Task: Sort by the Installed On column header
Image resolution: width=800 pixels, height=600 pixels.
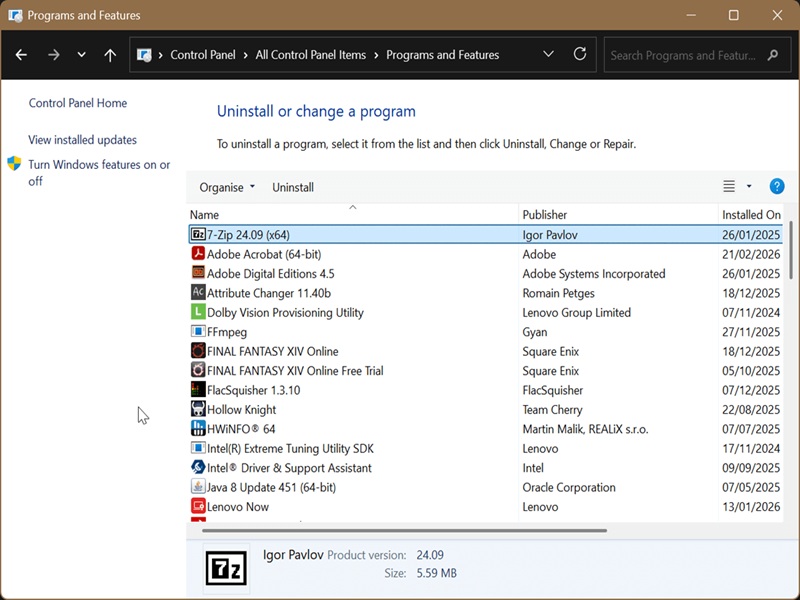Action: click(x=751, y=214)
